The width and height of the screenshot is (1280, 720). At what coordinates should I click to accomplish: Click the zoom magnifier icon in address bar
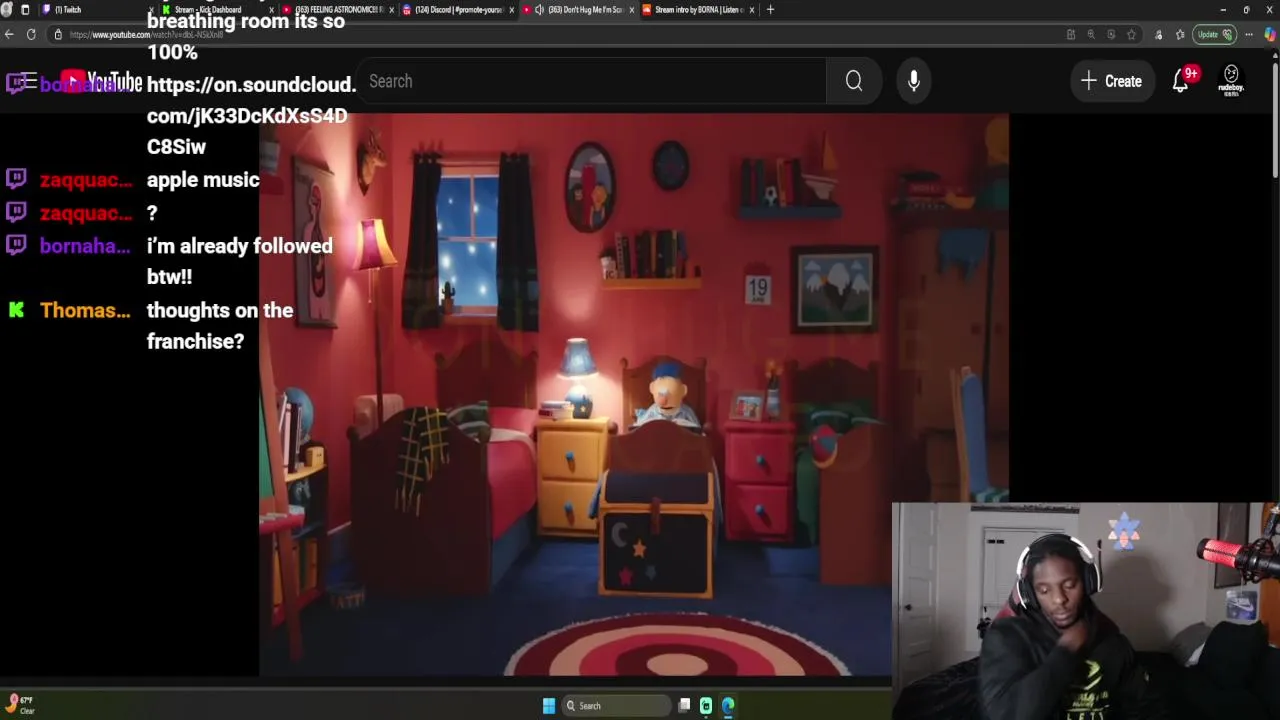(x=1091, y=35)
